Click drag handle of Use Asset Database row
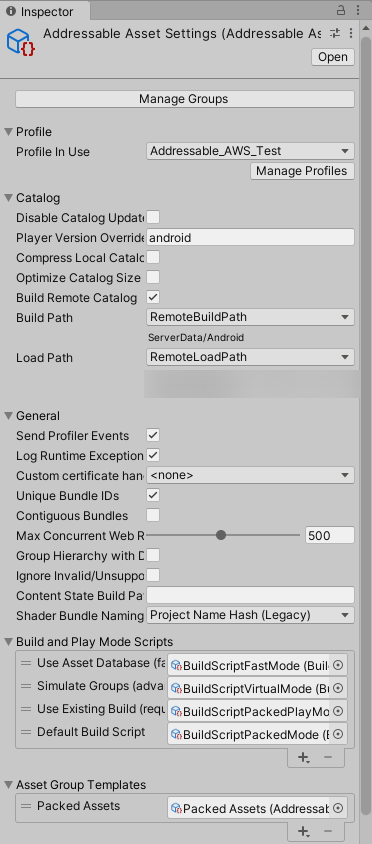The width and height of the screenshot is (372, 844). (x=26, y=663)
